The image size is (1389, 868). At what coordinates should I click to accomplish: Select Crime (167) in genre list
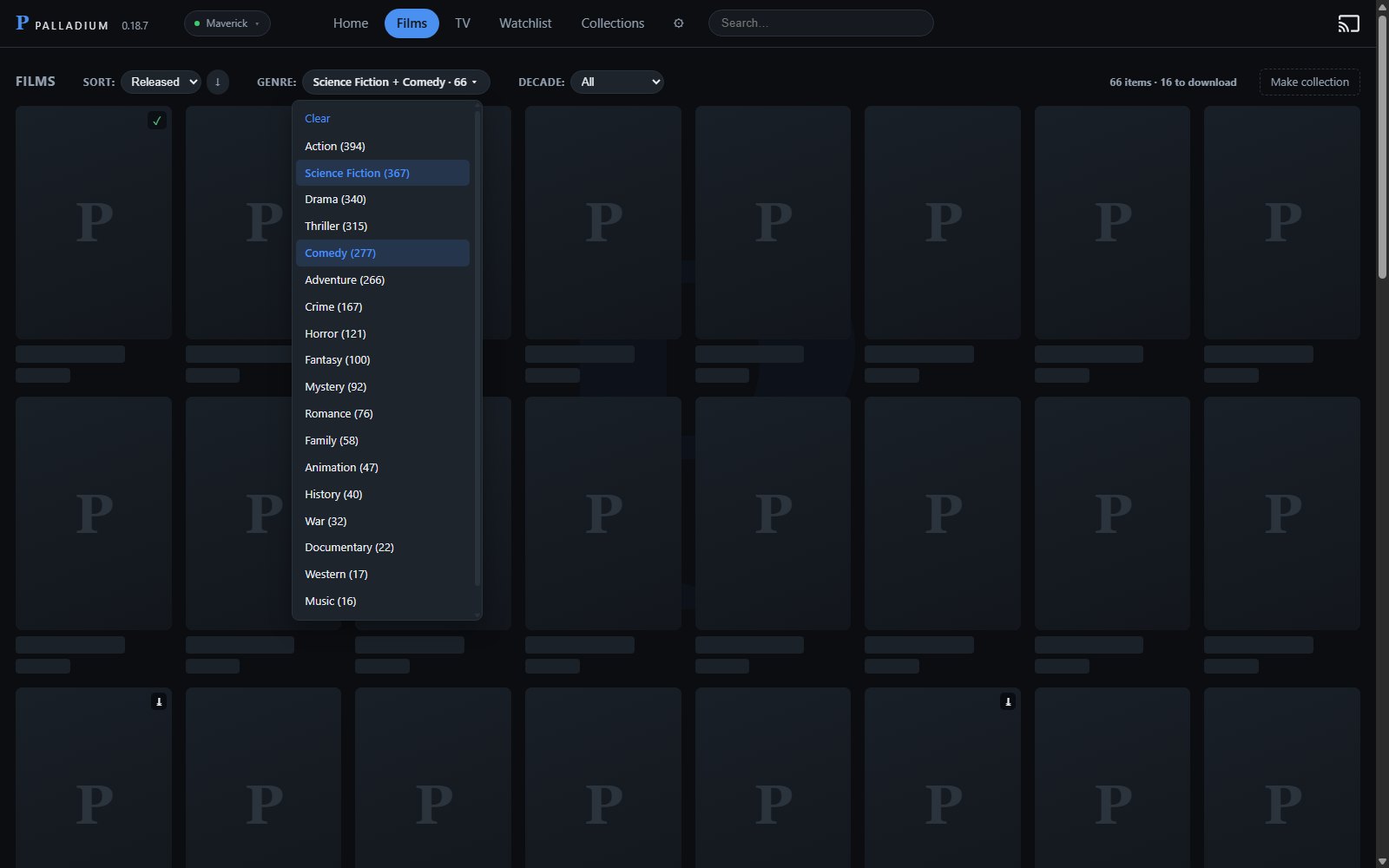coord(383,306)
